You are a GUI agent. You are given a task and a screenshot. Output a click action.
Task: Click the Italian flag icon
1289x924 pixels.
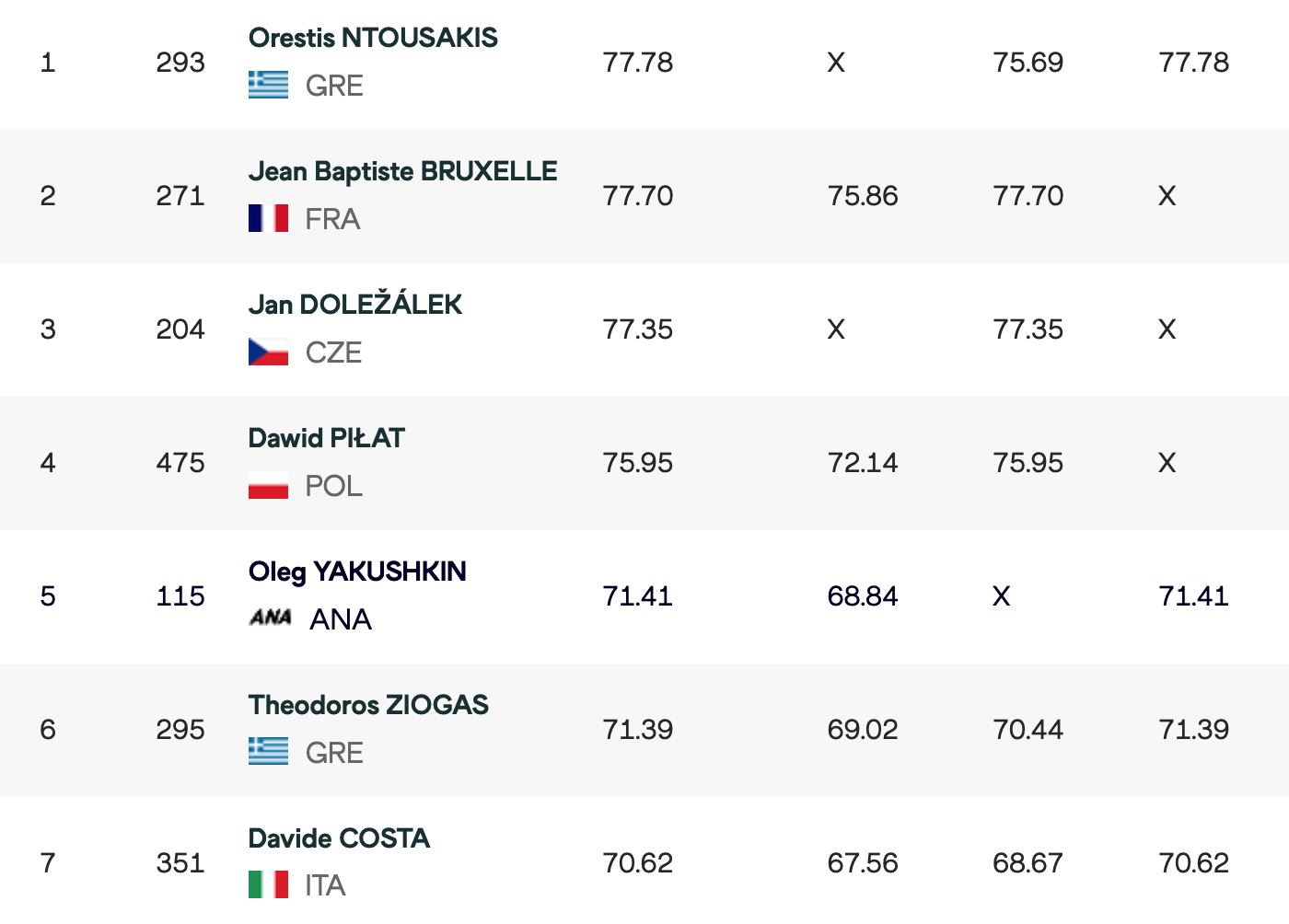pos(268,885)
